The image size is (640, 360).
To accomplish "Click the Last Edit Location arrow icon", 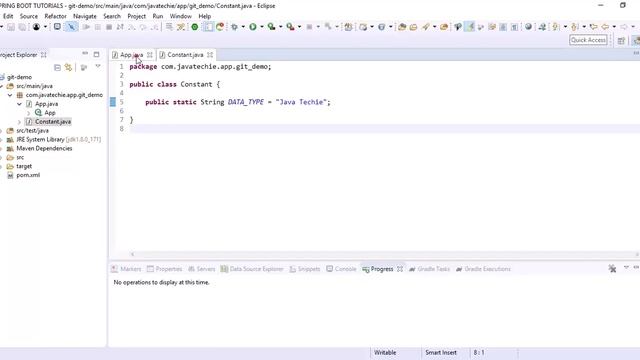I will coord(594,27).
